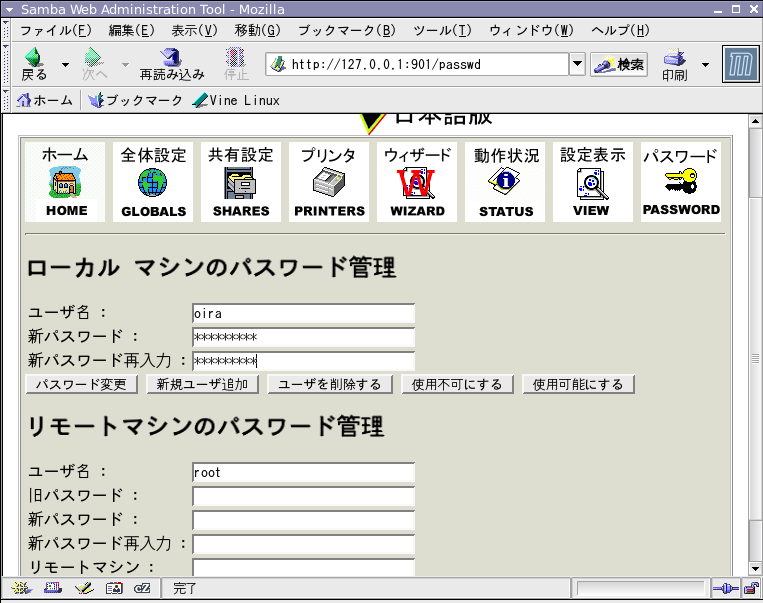Click the Mail icon in status bar
Viewport: 763px width, 603px height.
pyautogui.click(x=53, y=588)
